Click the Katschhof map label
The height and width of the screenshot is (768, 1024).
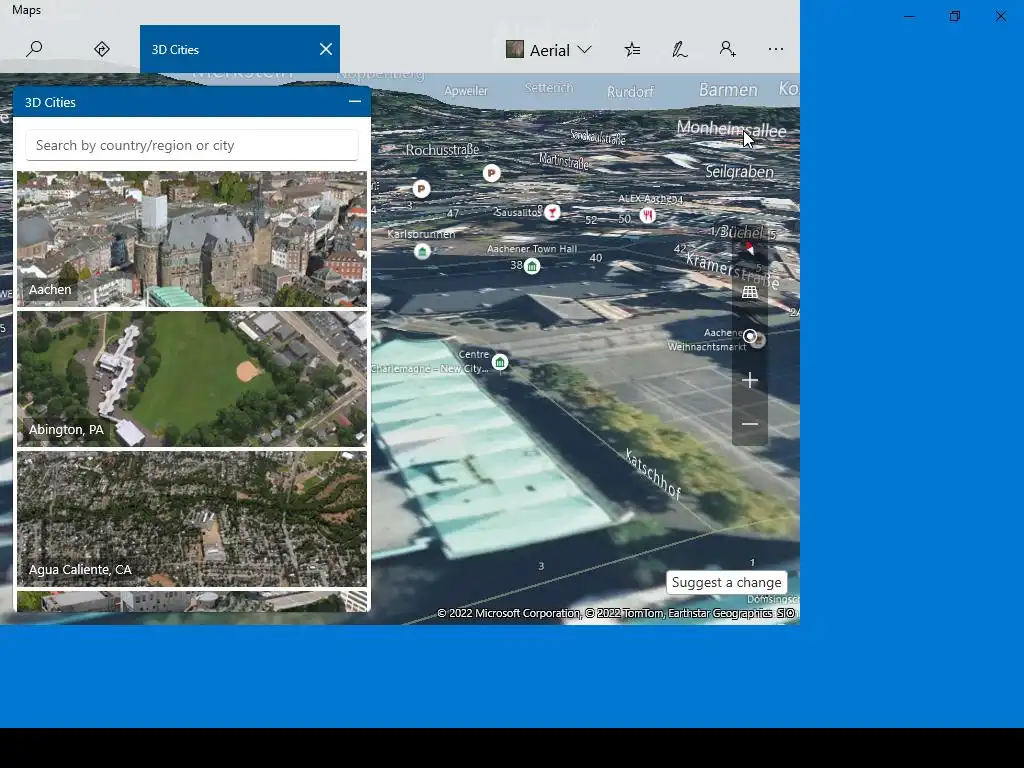coord(652,474)
